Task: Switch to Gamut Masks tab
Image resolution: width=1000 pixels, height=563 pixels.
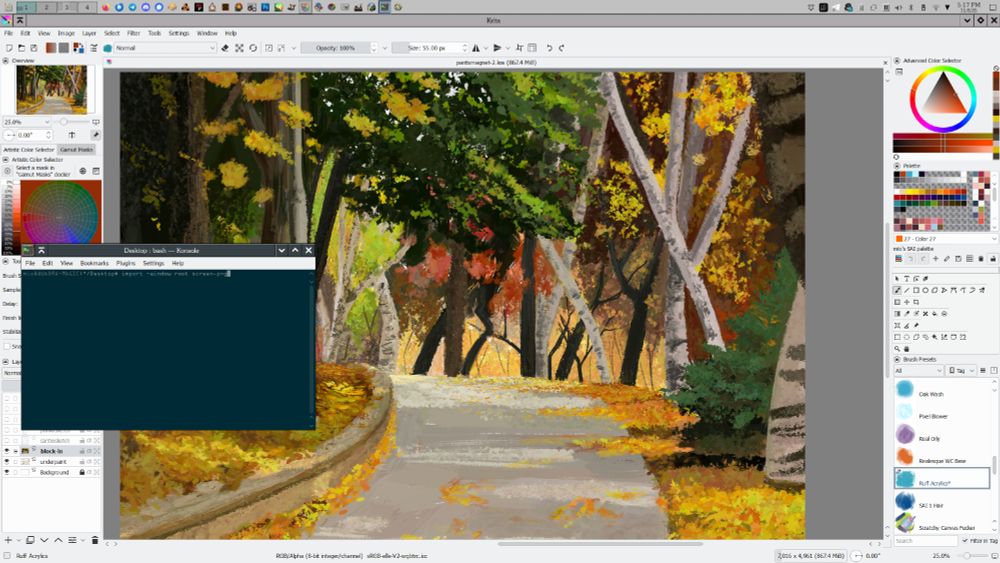Action: [x=77, y=149]
